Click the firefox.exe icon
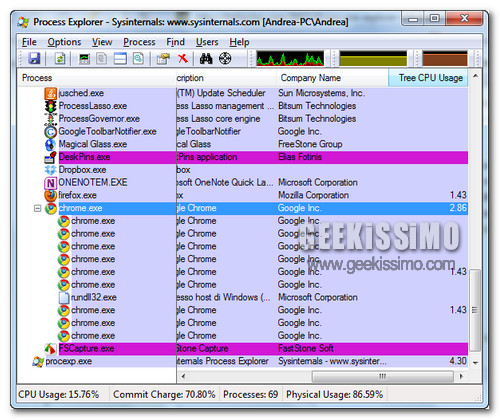The width and height of the screenshot is (500, 420). pos(51,195)
